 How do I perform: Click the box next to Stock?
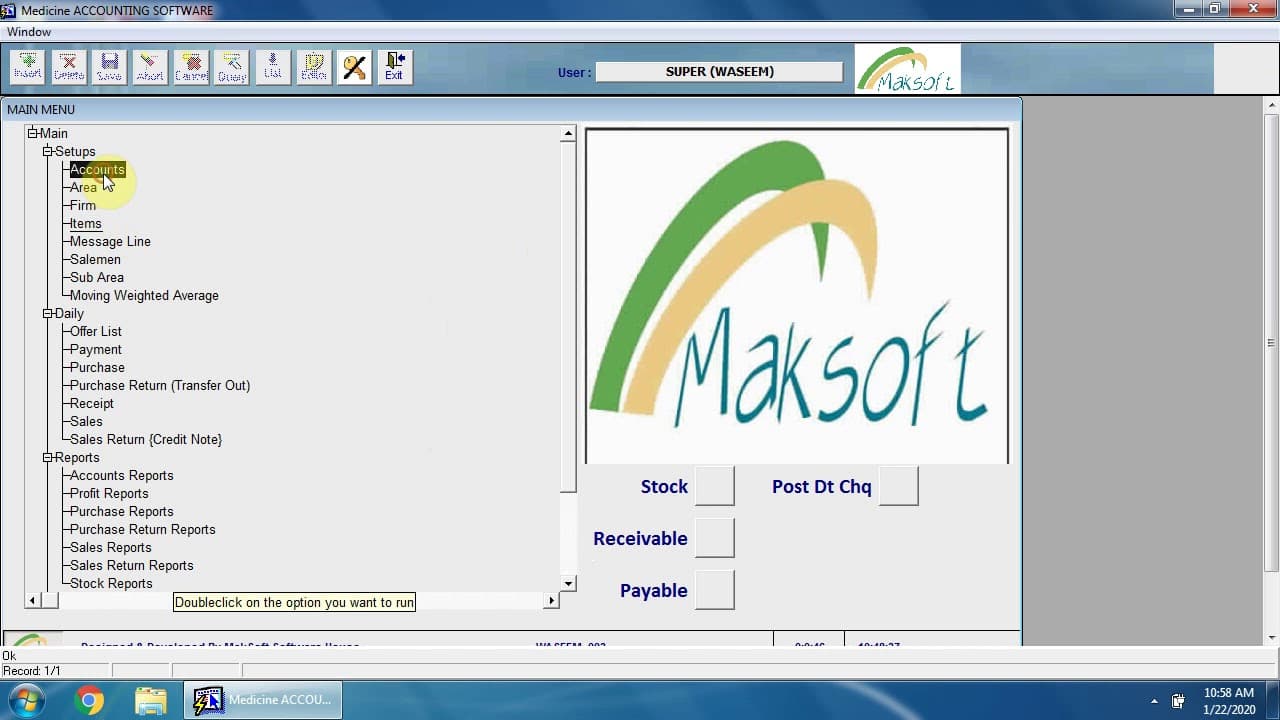coord(715,486)
